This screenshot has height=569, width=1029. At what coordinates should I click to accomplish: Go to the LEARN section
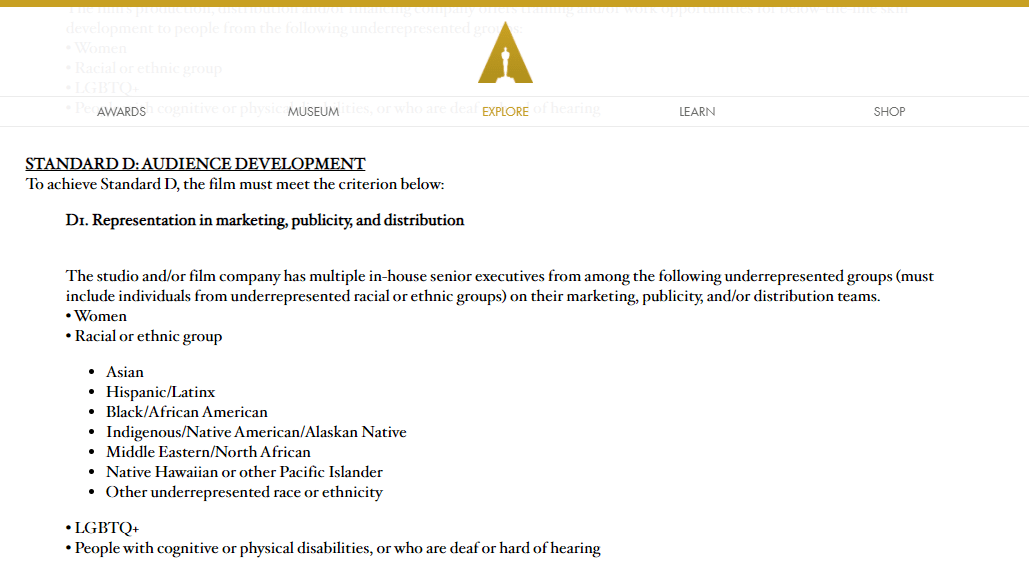697,112
